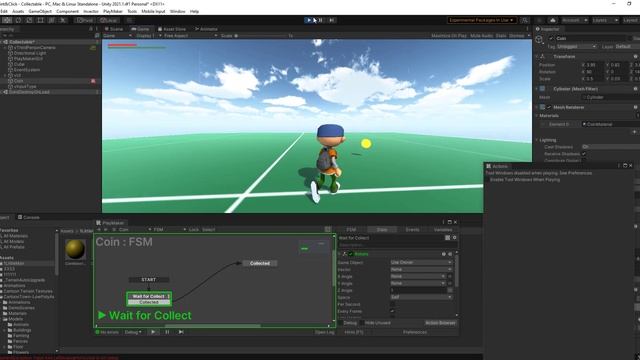The height and width of the screenshot is (360, 640).
Task: Open PlayMaker Preferences button
Action: pyautogui.click(x=415, y=332)
